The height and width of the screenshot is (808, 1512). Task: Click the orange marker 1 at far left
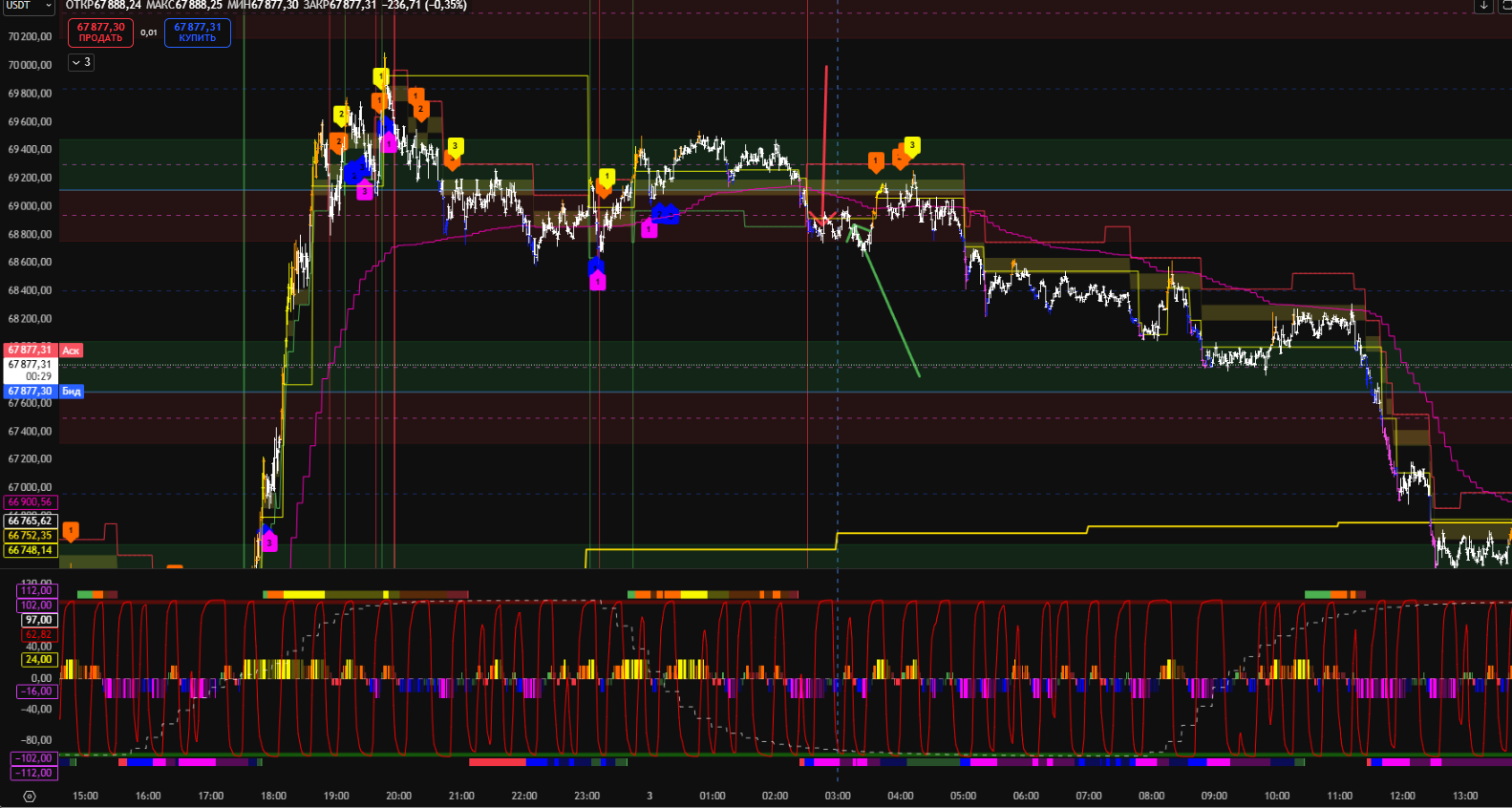(70, 530)
